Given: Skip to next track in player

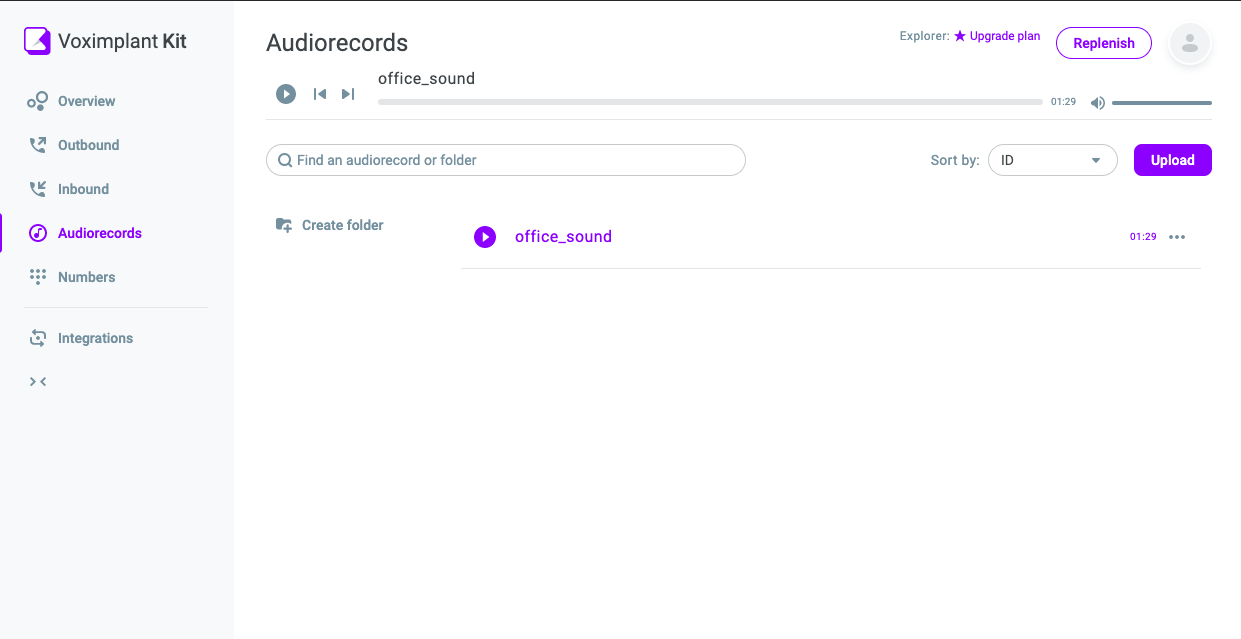Looking at the screenshot, I should pos(348,94).
